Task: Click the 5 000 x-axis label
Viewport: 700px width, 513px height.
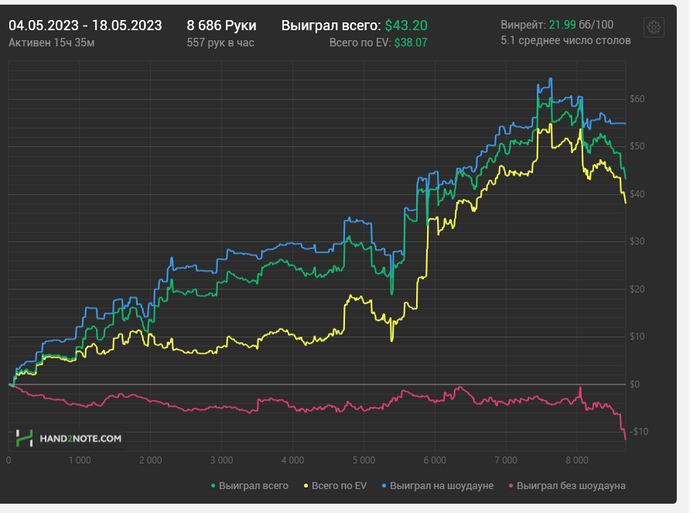Action: click(364, 460)
